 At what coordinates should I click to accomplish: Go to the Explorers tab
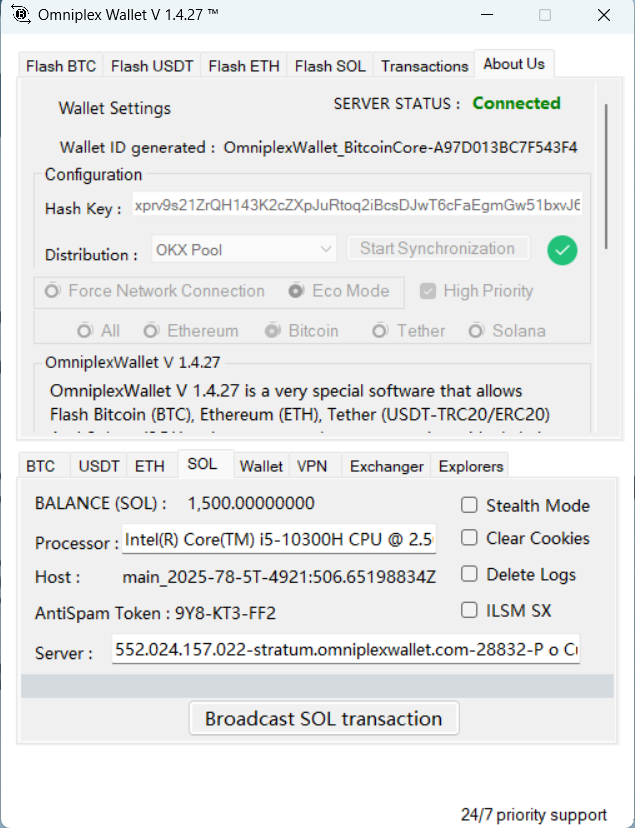471,466
